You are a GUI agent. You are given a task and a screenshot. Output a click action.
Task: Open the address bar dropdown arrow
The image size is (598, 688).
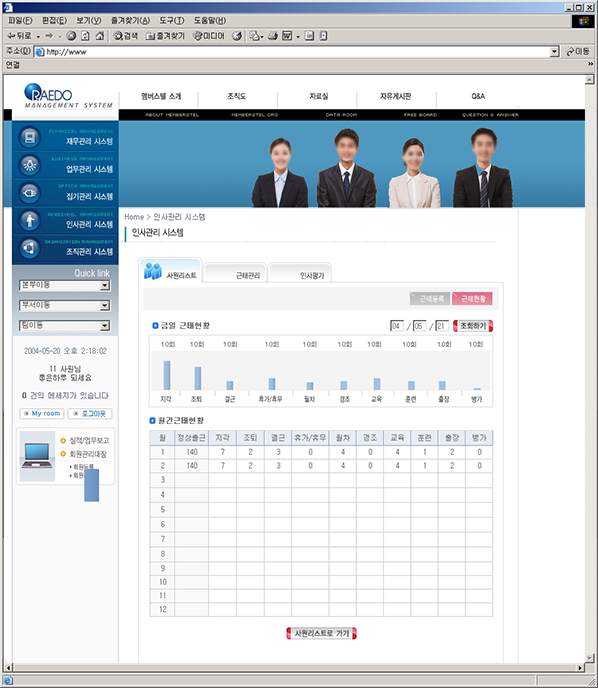coord(555,52)
